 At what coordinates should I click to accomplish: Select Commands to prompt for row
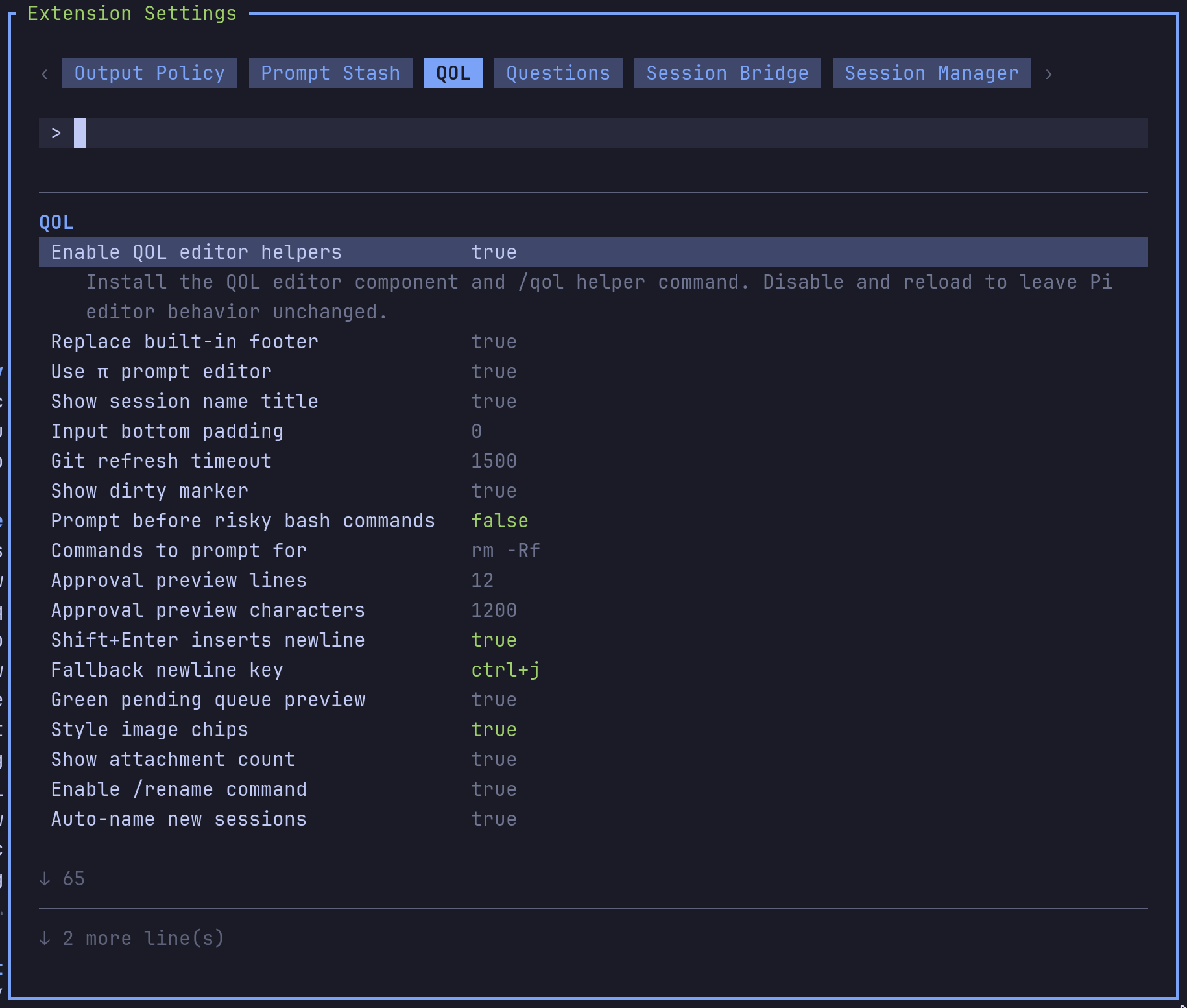[593, 551]
